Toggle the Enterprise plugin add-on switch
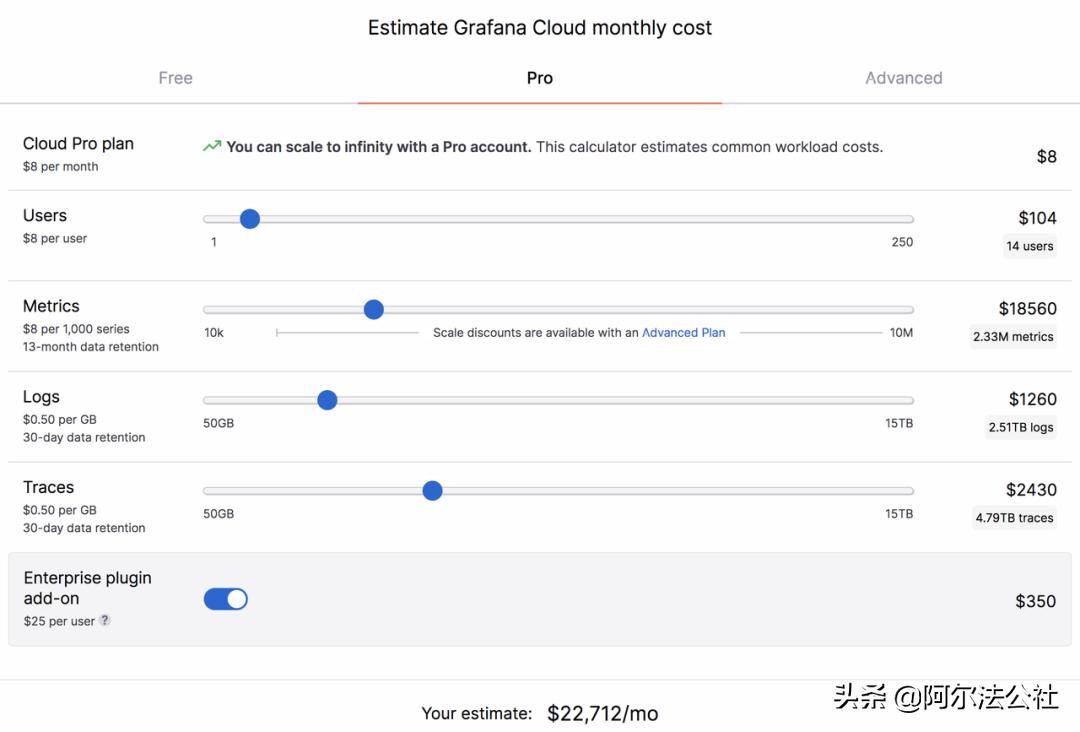Viewport: 1080px width, 732px height. click(x=226, y=599)
